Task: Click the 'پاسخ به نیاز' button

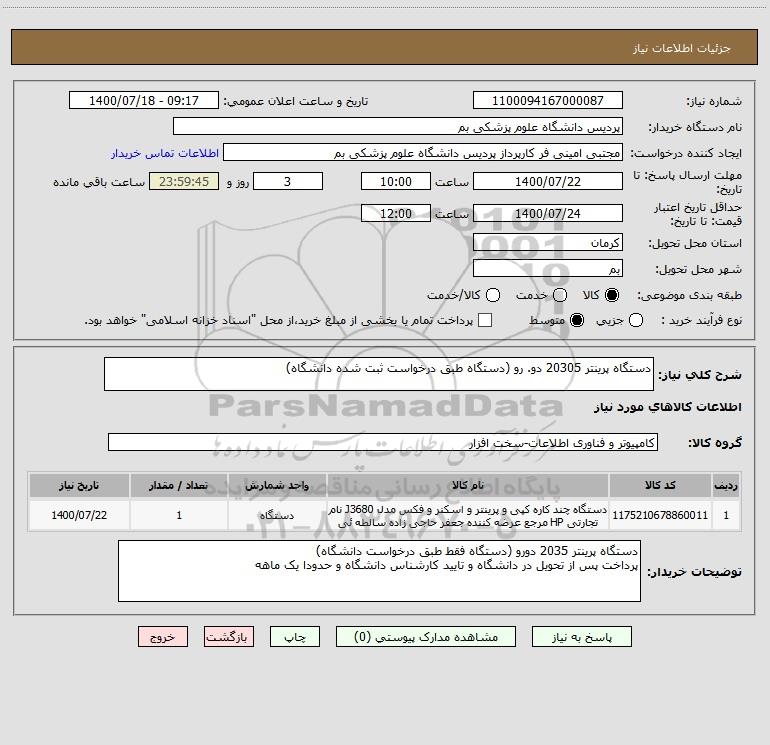Action: tap(581, 637)
